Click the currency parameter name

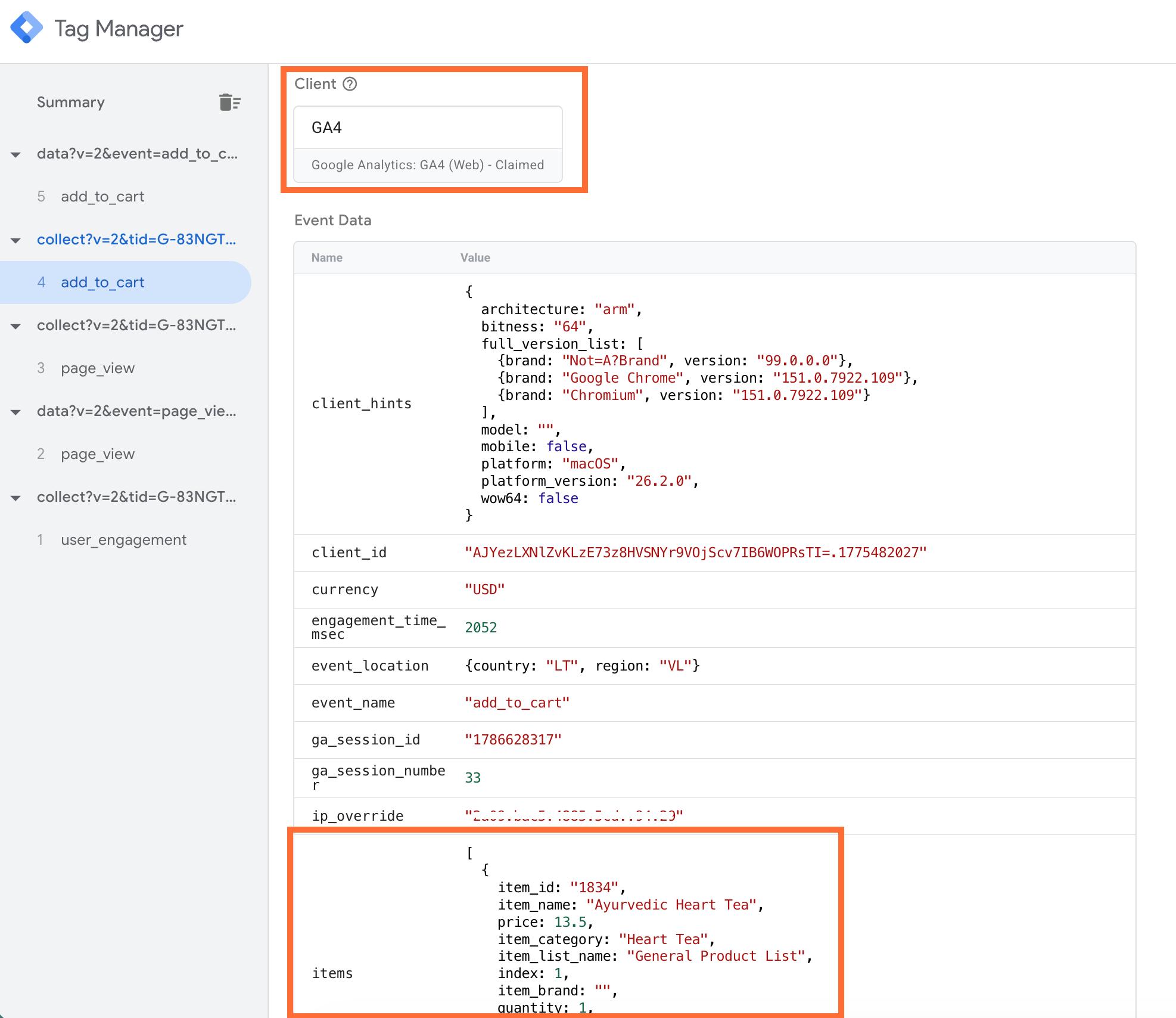pyautogui.click(x=345, y=589)
